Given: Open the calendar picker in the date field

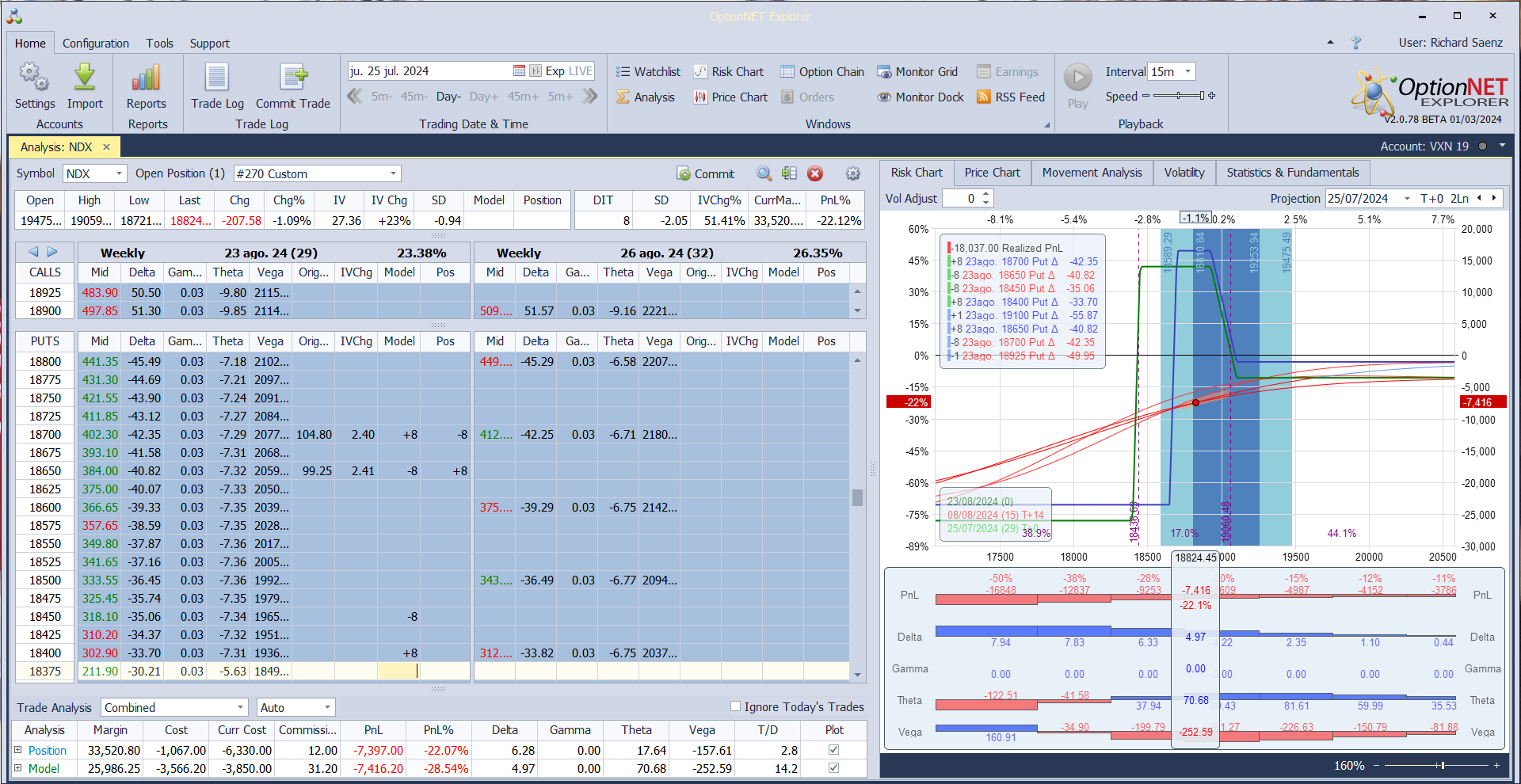Looking at the screenshot, I should [519, 70].
